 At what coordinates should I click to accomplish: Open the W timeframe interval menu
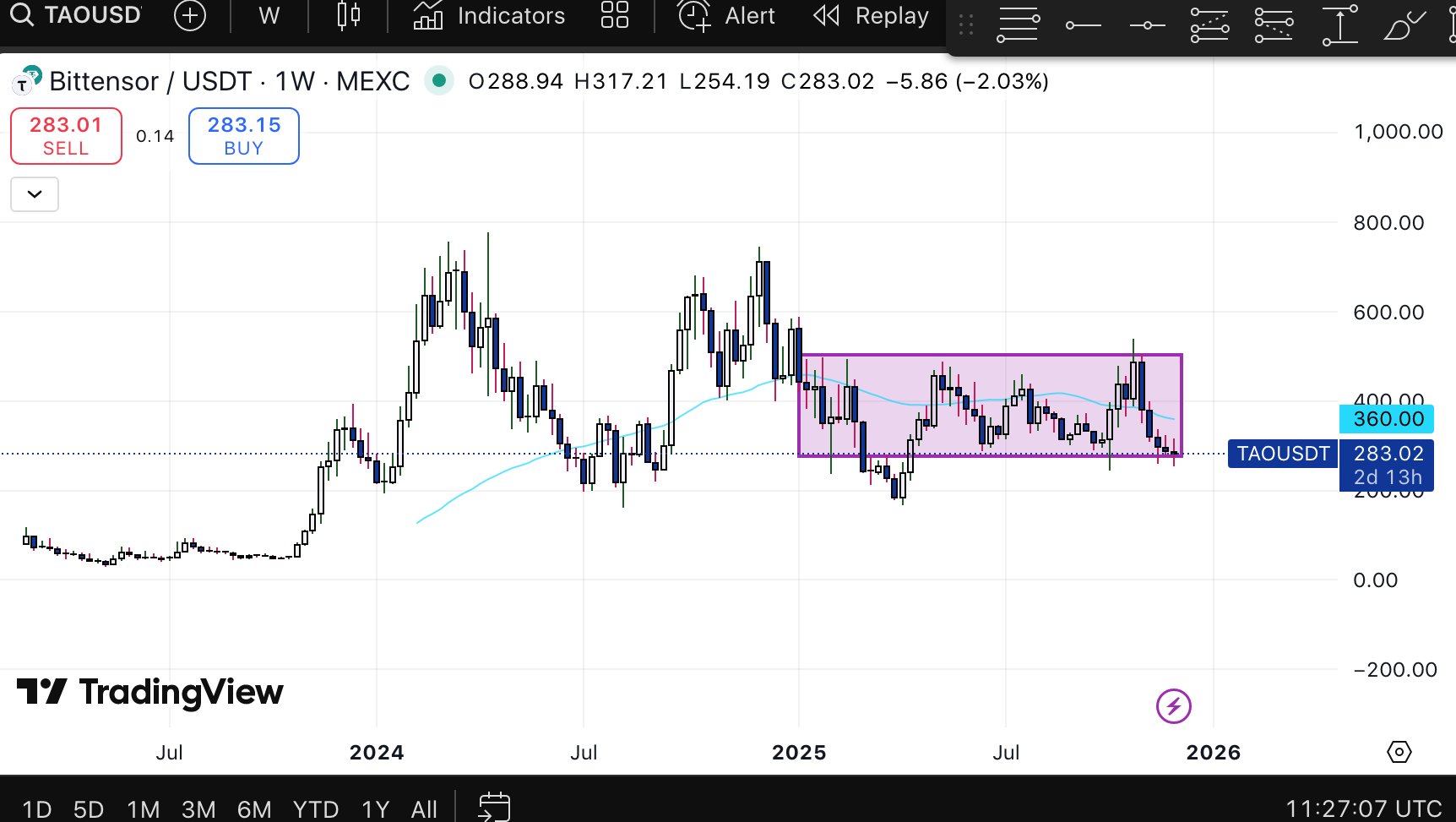pos(269,16)
